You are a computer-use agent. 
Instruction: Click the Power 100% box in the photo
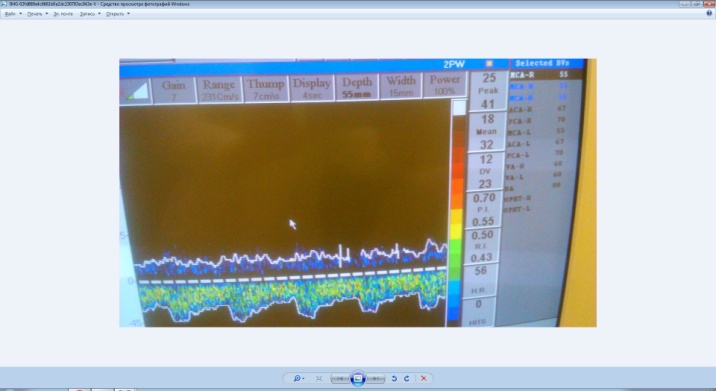click(x=444, y=85)
